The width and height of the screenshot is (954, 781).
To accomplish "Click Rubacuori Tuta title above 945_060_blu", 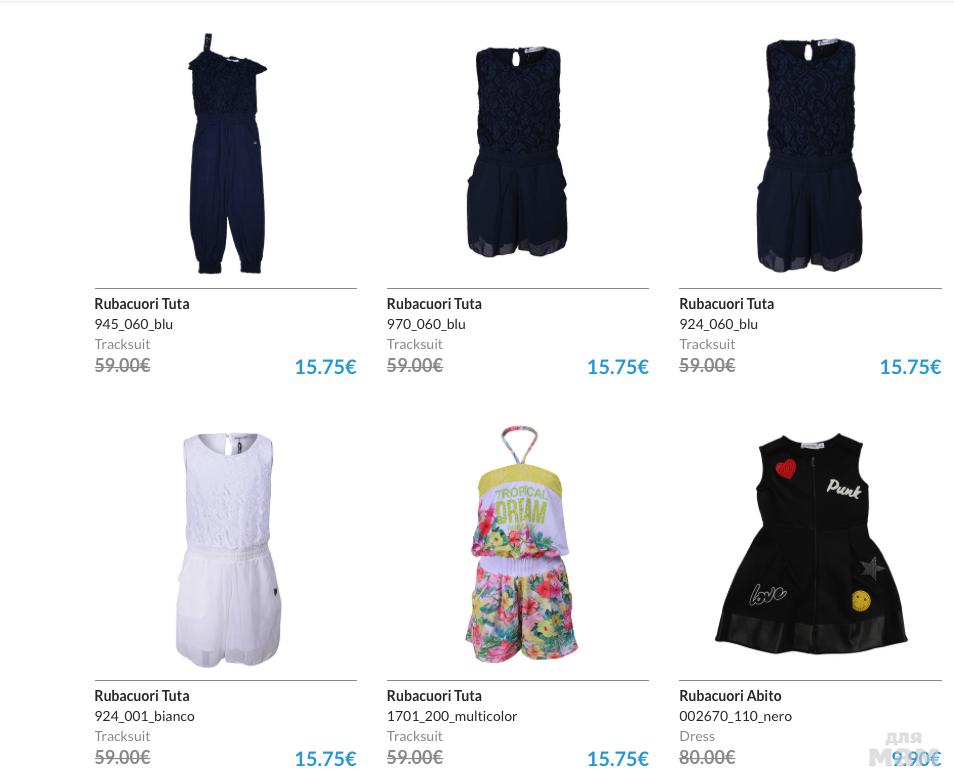I will click(x=142, y=304).
